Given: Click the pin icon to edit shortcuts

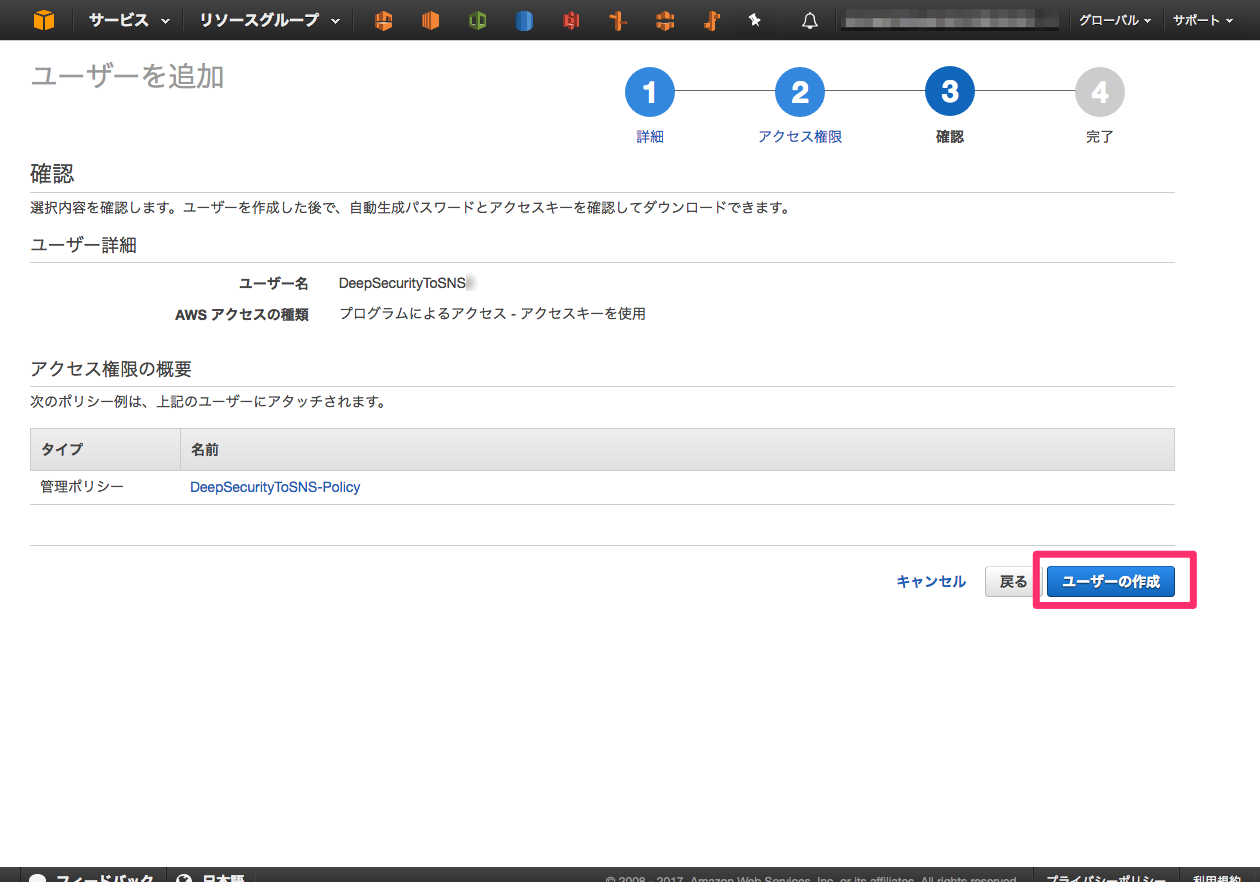Looking at the screenshot, I should pyautogui.click(x=755, y=19).
